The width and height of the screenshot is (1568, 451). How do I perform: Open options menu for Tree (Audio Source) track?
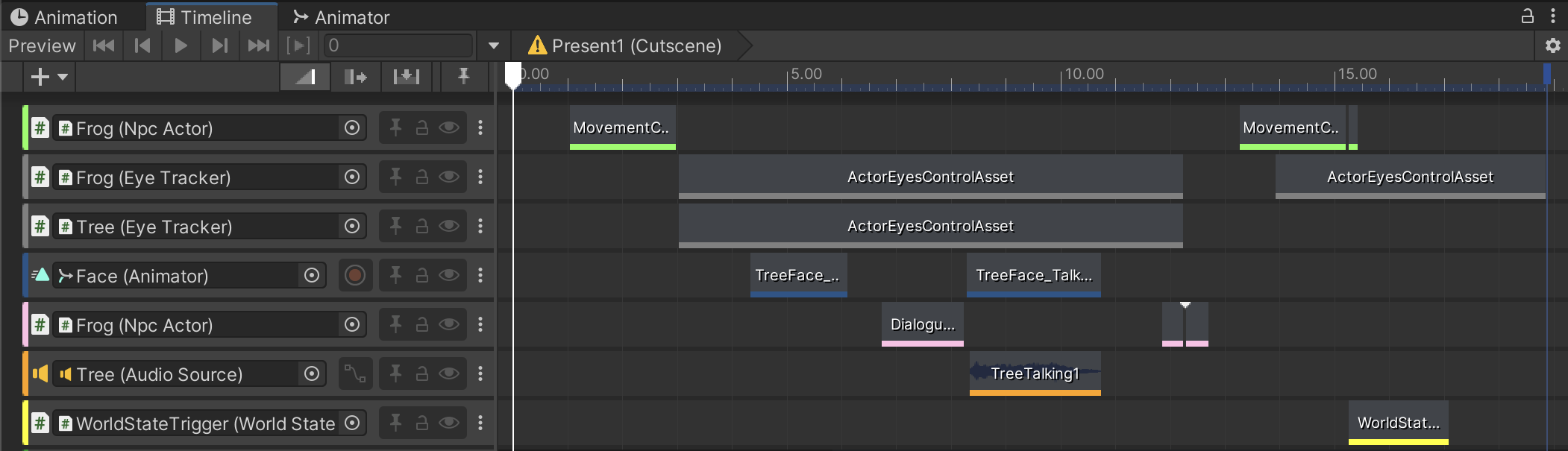click(480, 373)
